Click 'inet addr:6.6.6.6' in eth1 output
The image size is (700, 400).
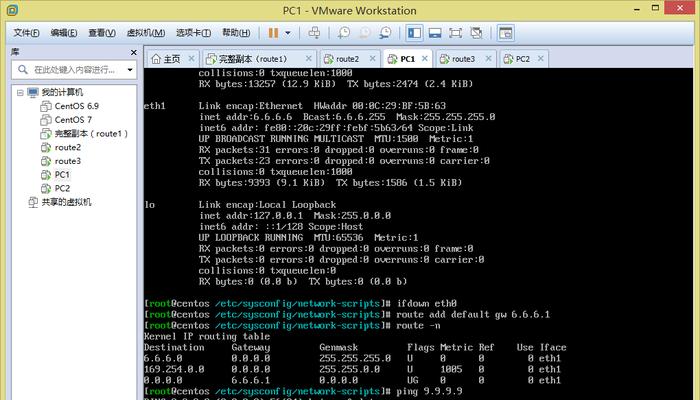(x=246, y=117)
